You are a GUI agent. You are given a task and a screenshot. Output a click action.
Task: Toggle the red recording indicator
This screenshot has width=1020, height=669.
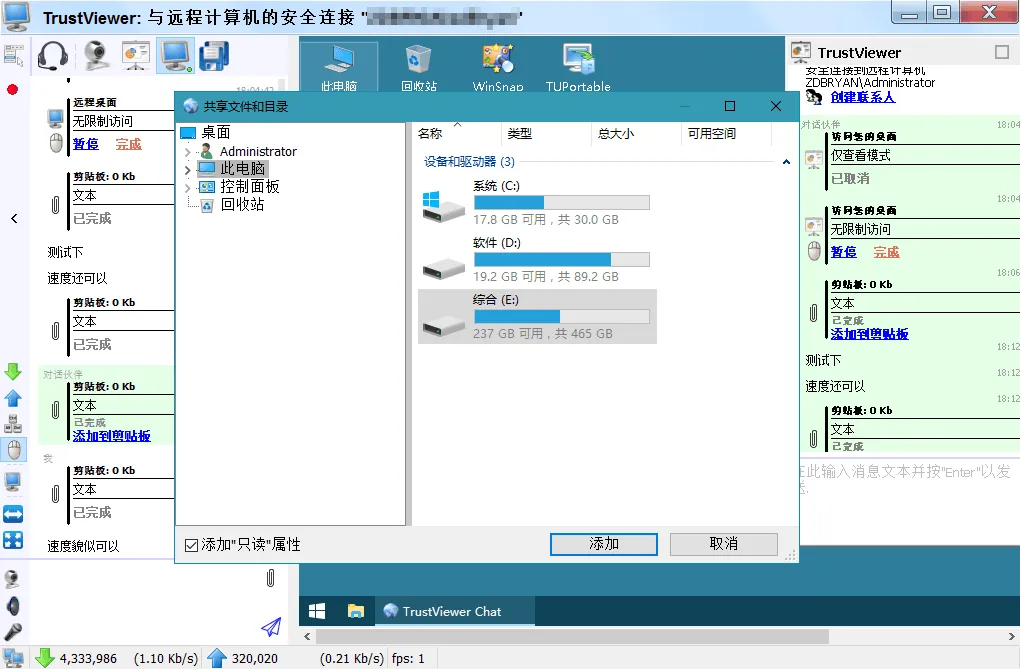[13, 87]
